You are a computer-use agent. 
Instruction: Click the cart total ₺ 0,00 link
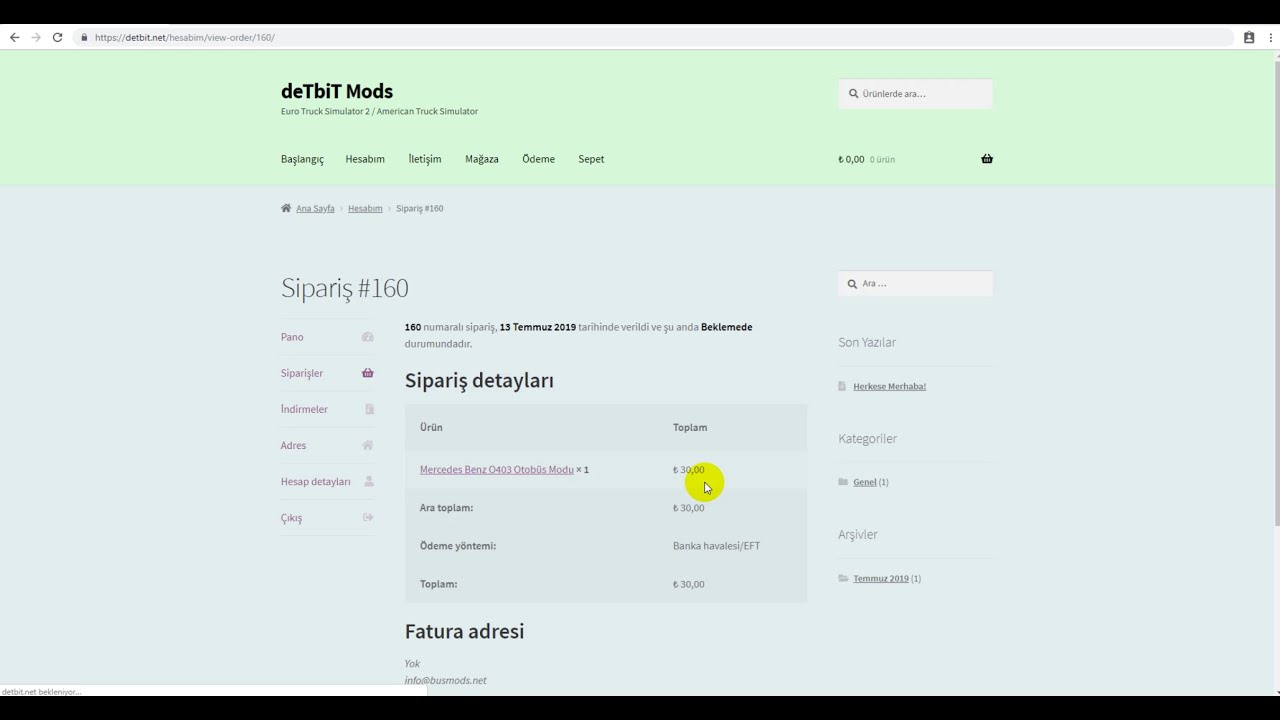tap(851, 159)
